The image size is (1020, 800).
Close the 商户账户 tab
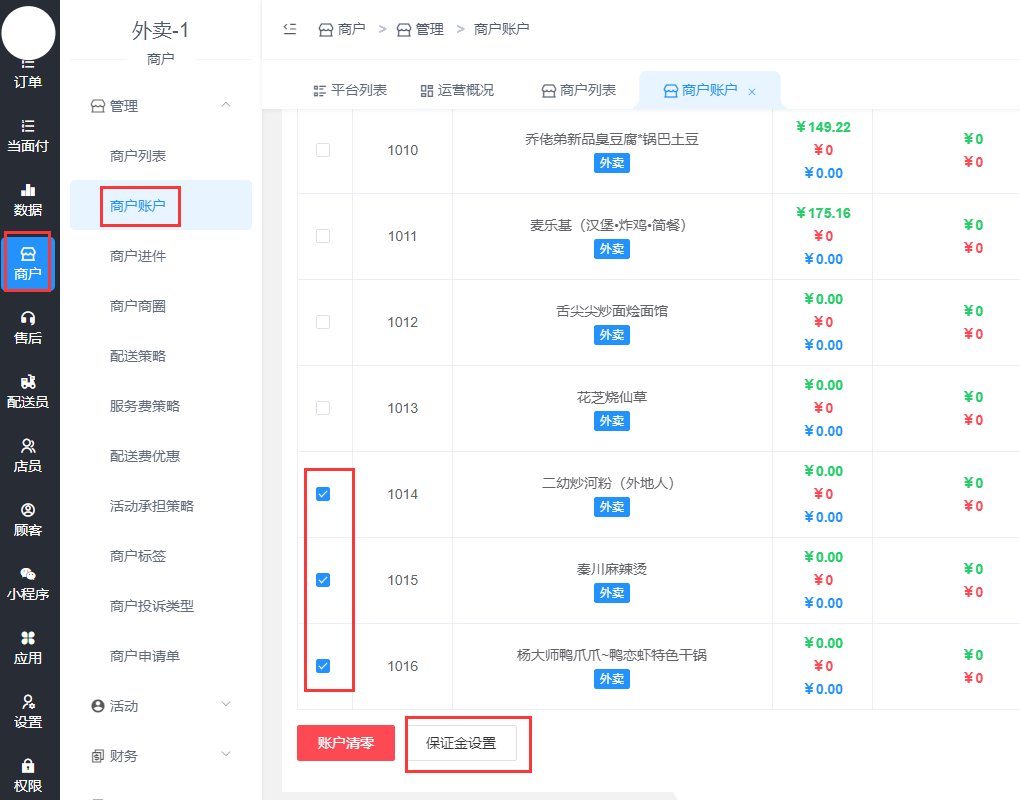(752, 92)
